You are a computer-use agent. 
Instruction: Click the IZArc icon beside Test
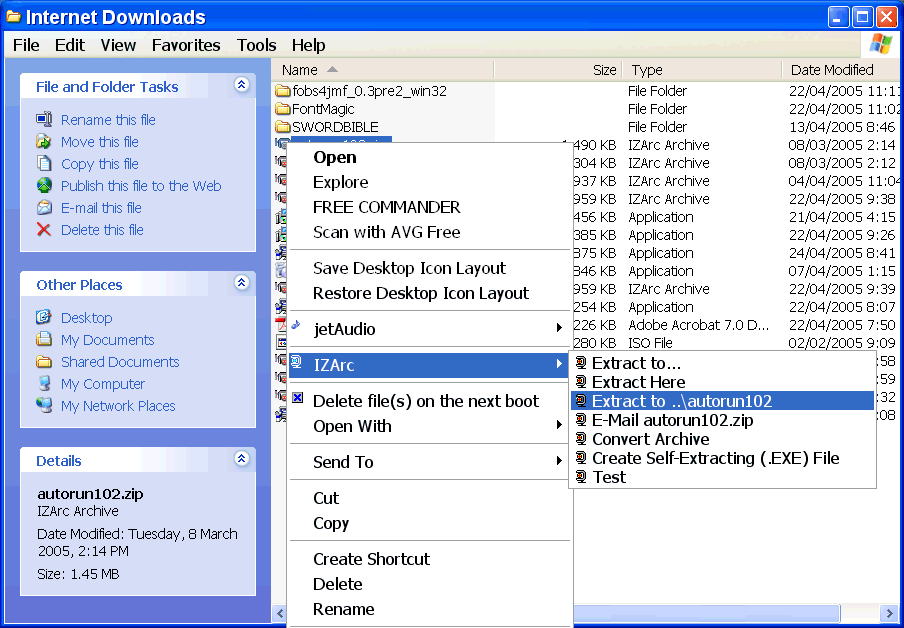tap(581, 477)
